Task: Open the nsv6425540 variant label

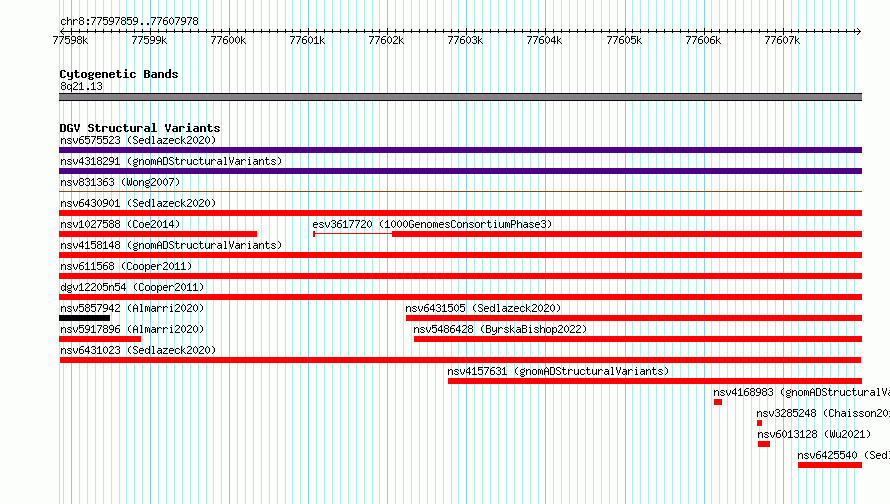Action: (x=843, y=455)
